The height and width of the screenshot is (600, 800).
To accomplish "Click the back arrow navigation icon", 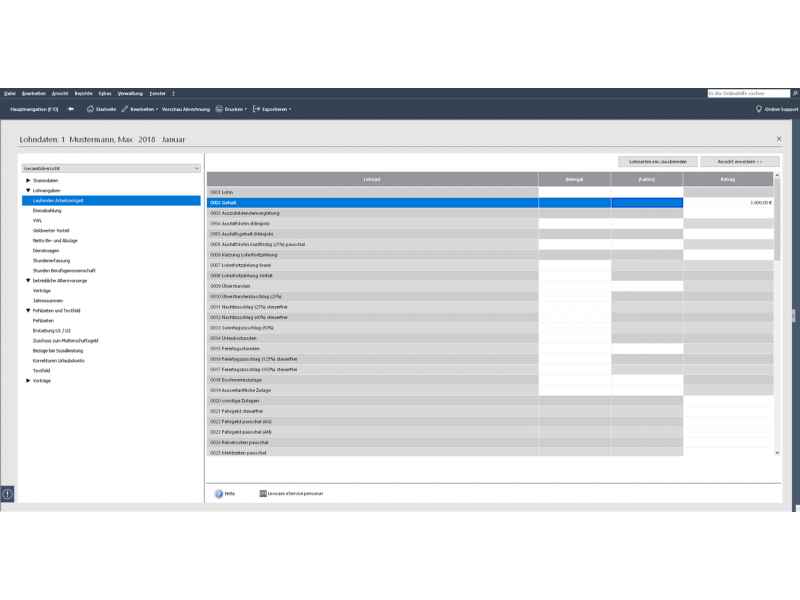I will coord(72,108).
